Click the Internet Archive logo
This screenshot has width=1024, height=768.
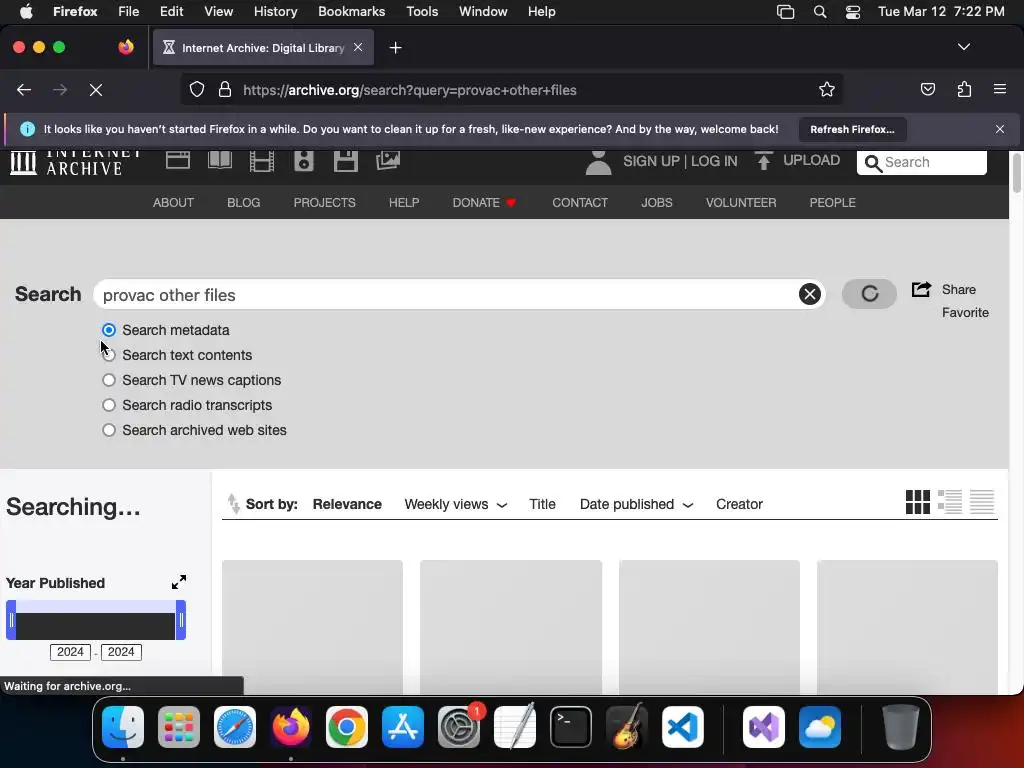click(x=75, y=163)
